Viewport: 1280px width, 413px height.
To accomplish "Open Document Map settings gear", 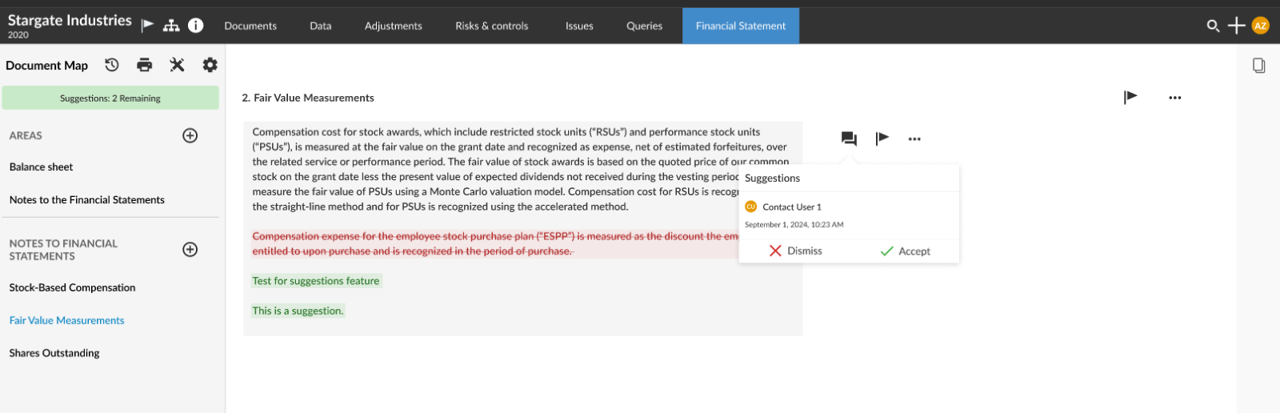I will click(x=210, y=65).
